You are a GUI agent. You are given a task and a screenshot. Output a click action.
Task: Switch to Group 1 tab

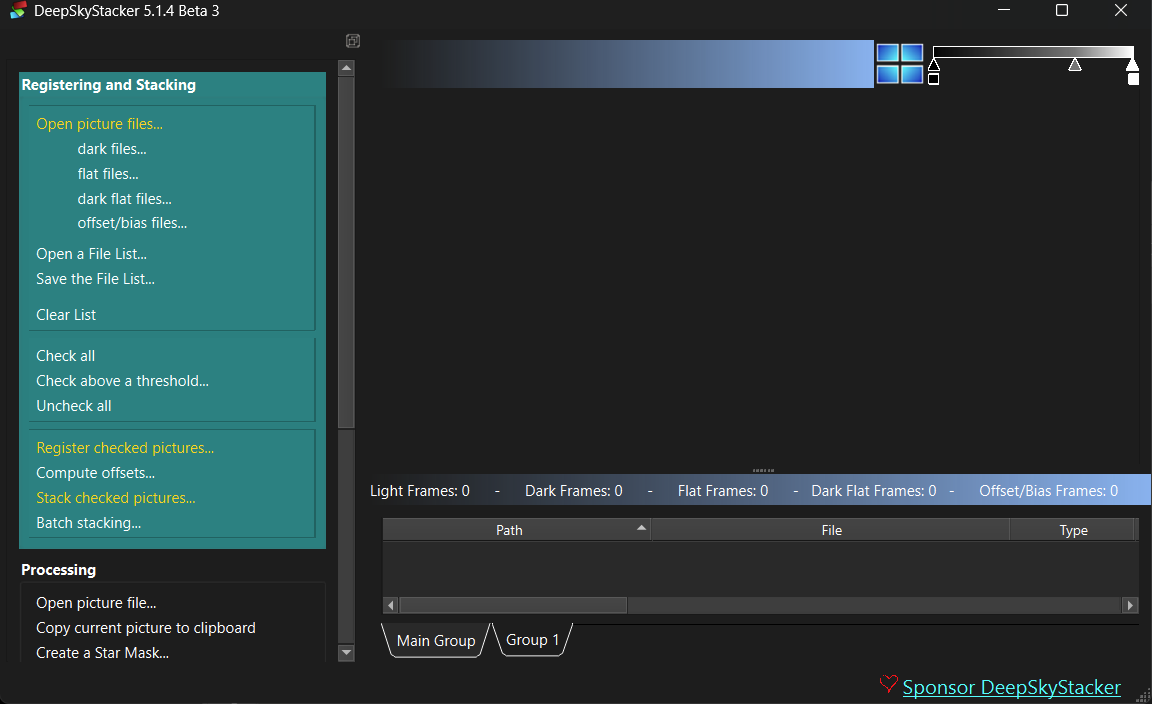(x=533, y=640)
